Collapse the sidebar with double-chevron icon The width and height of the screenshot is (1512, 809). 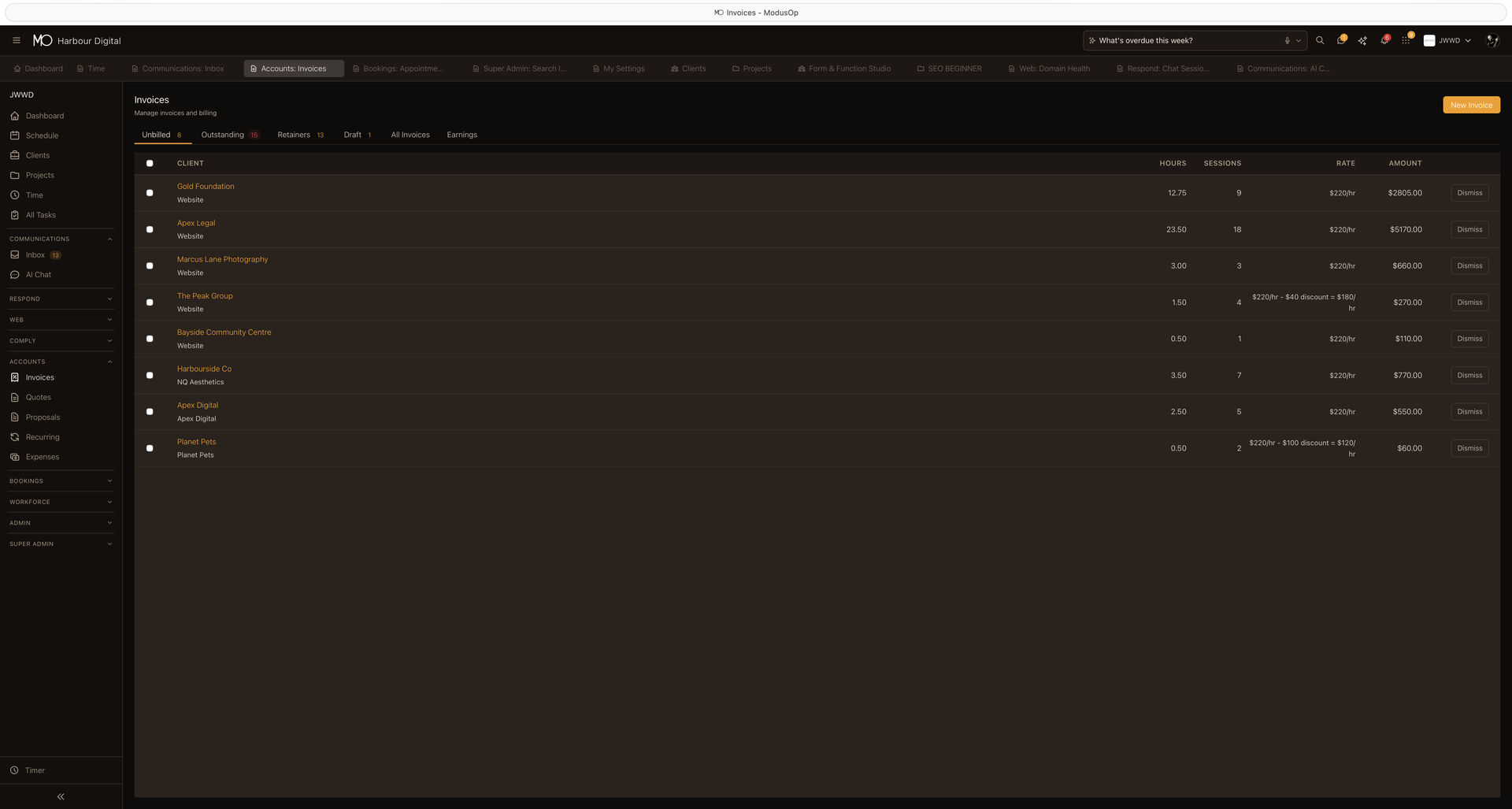[61, 796]
